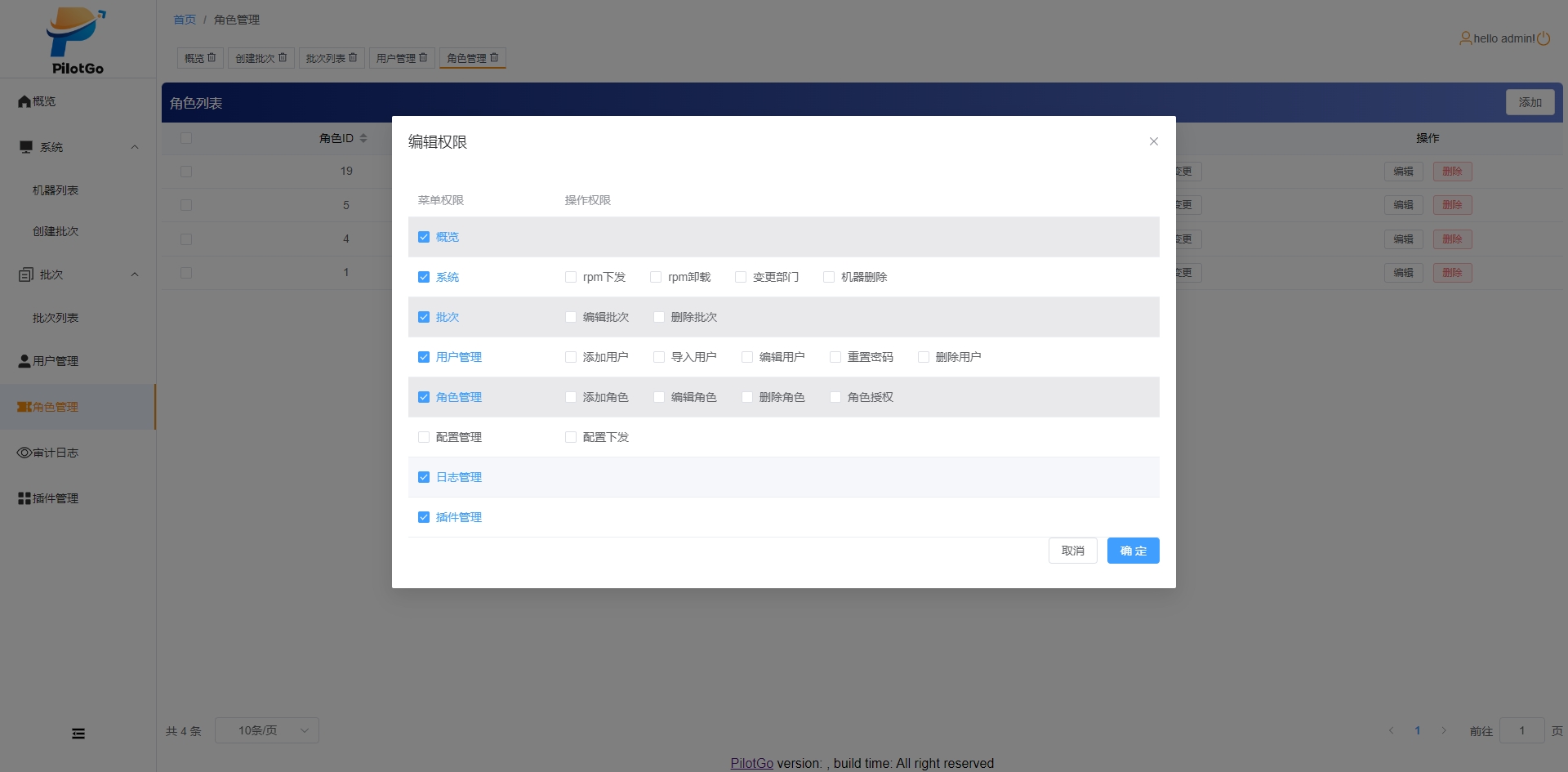Click the 审计日志 eye icon in sidebar
Image resolution: width=1568 pixels, height=772 pixels.
coord(24,453)
